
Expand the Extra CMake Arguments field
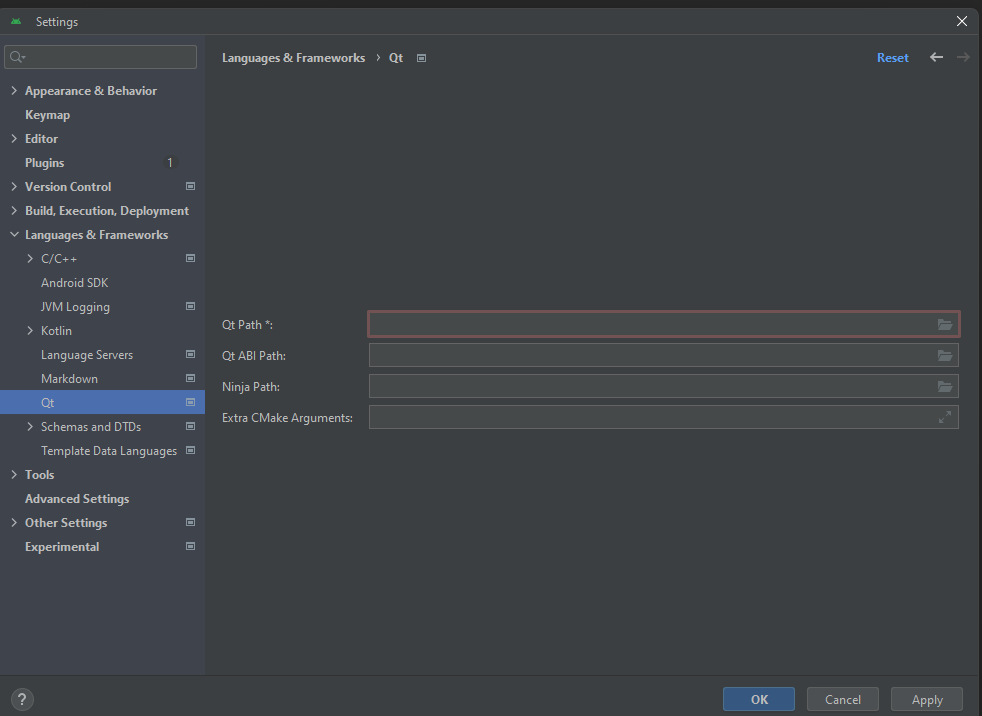(945, 417)
